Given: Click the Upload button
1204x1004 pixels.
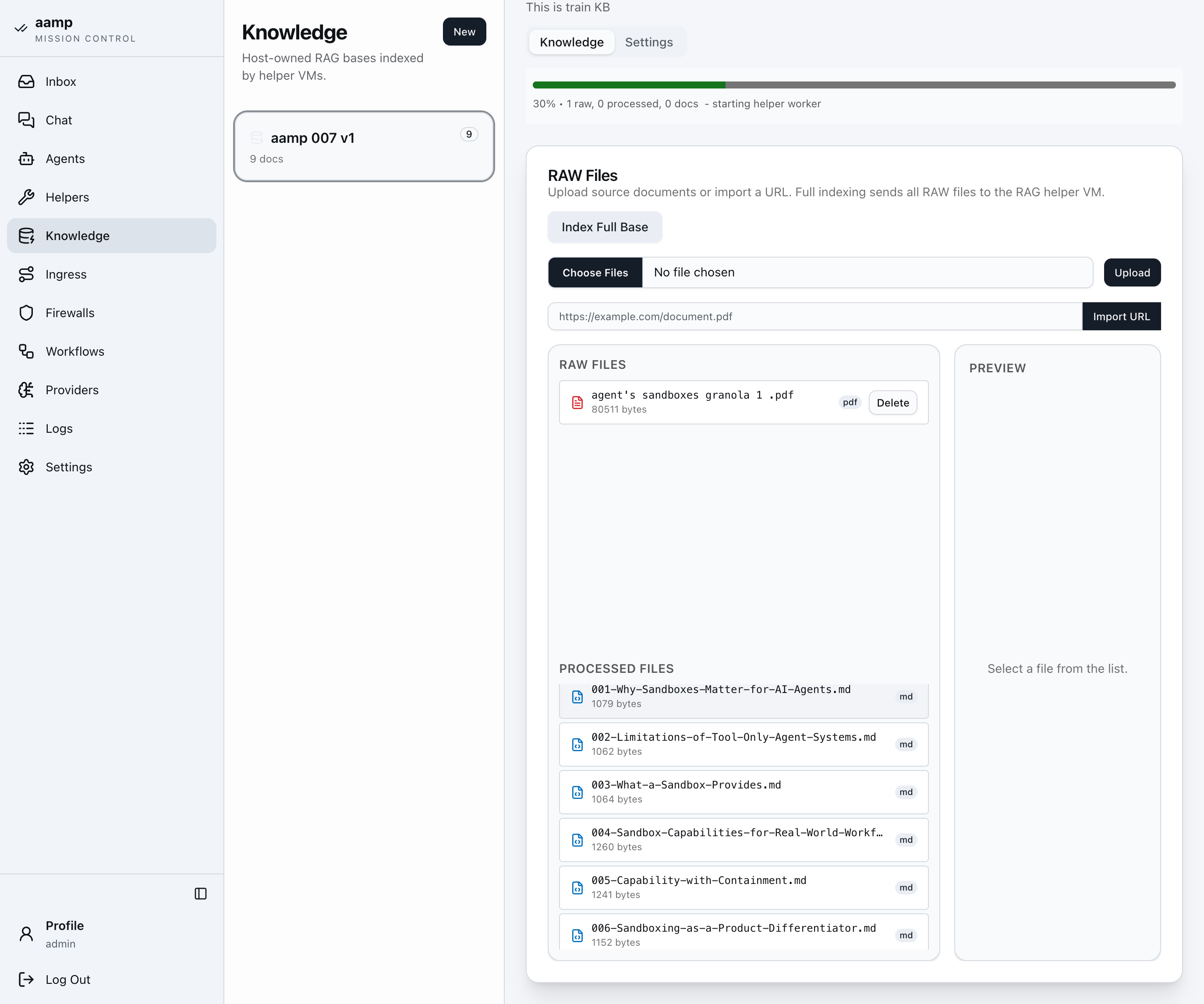Looking at the screenshot, I should 1132,272.
